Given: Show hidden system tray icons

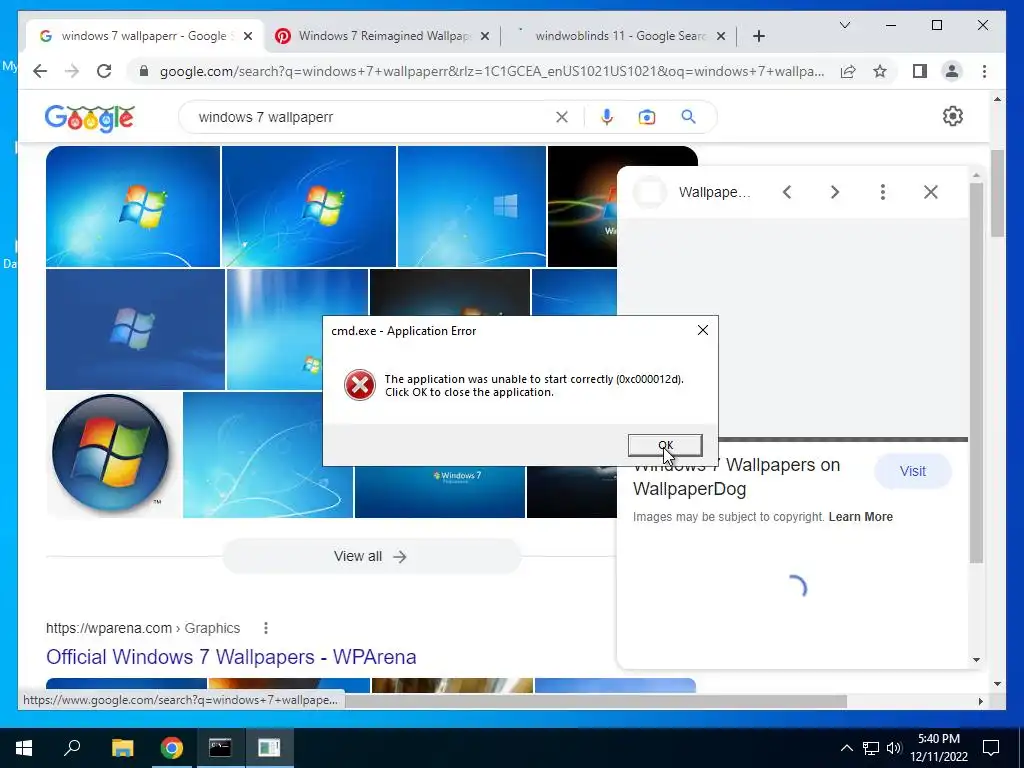Looking at the screenshot, I should pyautogui.click(x=846, y=748).
